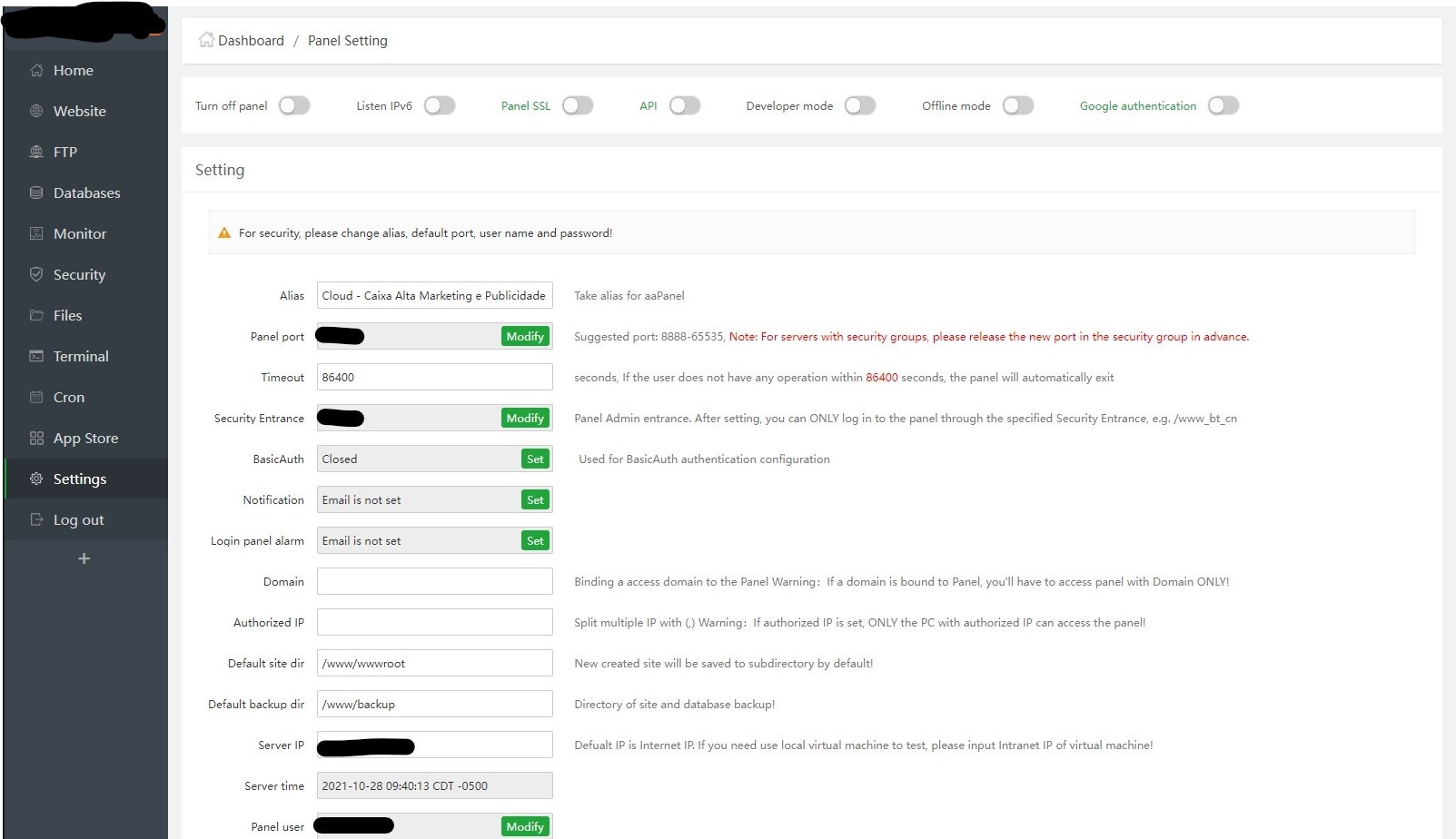Click the Security shield icon
The height and width of the screenshot is (839, 1456).
click(x=36, y=274)
